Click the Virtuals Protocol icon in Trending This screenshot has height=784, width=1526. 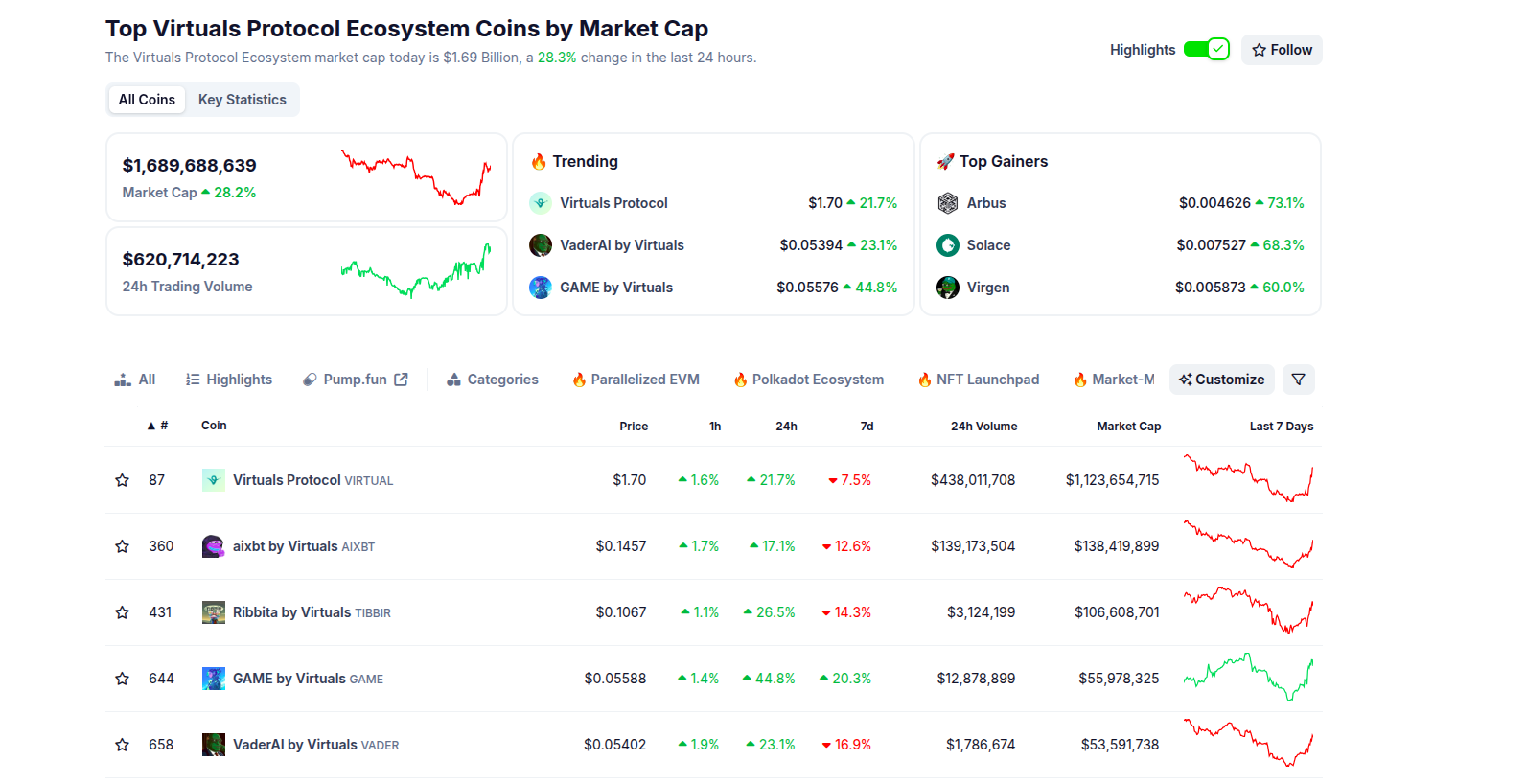point(541,203)
